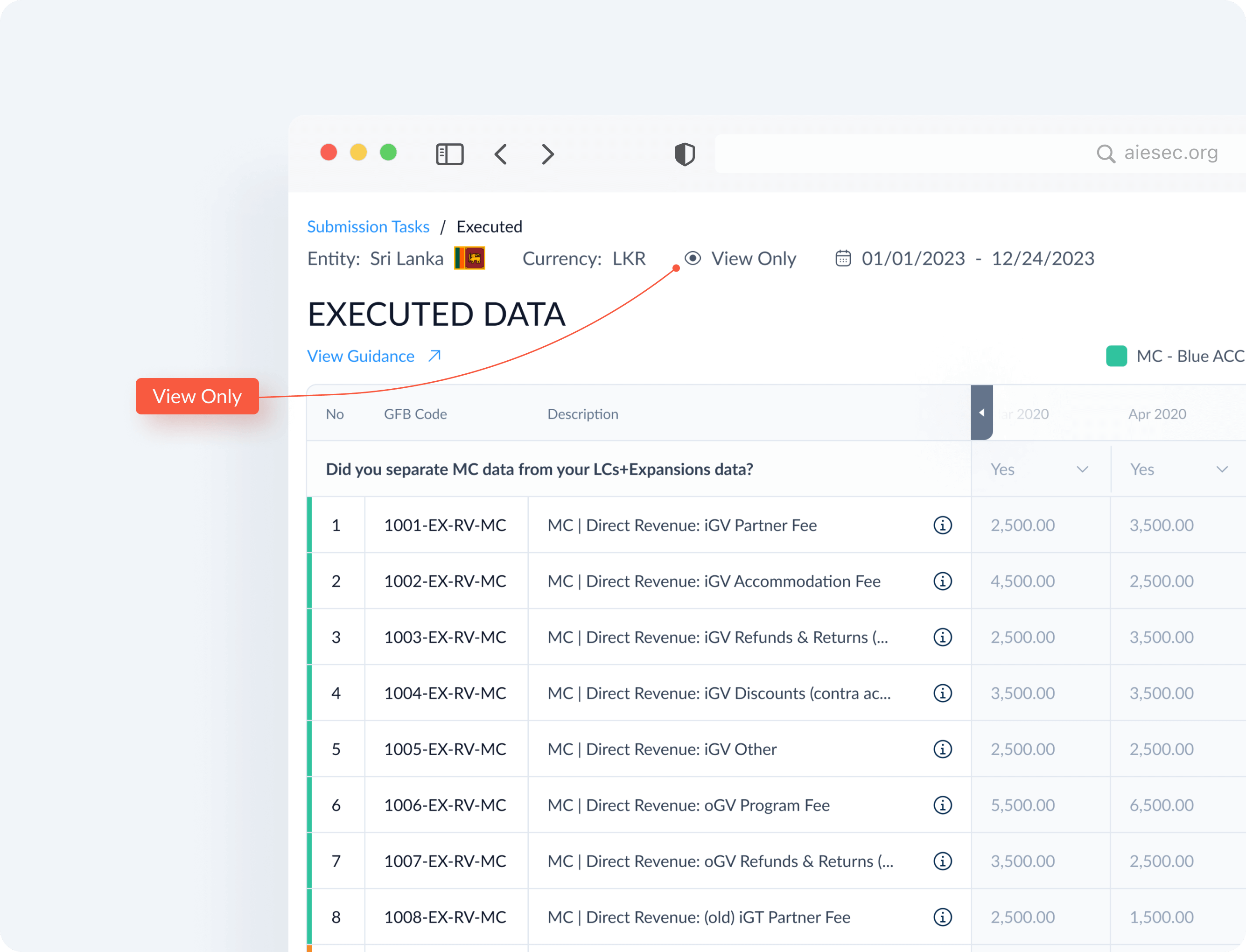Open the Apr 2020 Yes dropdown
1246x952 pixels.
(x=1179, y=469)
